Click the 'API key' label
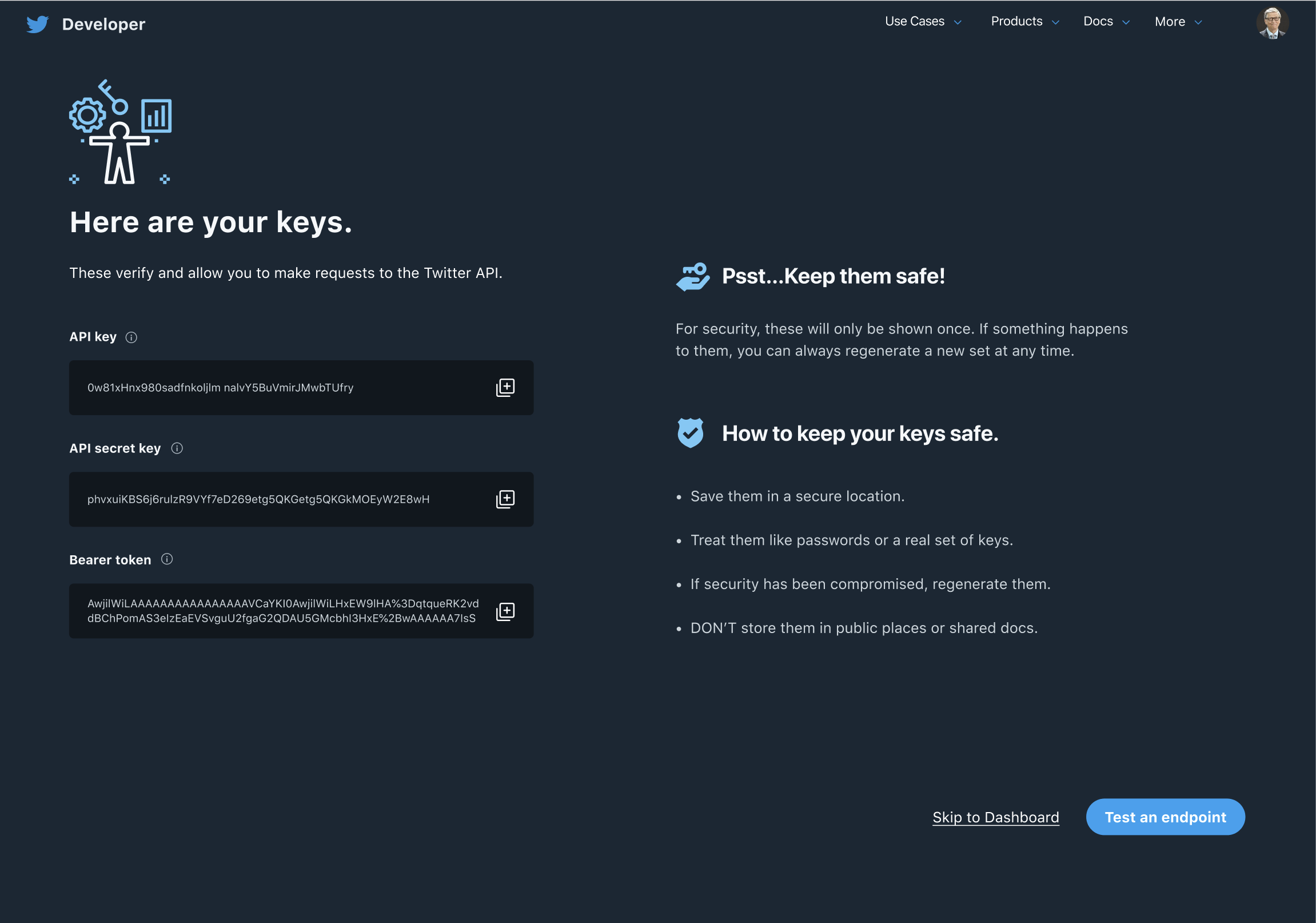 coord(93,337)
